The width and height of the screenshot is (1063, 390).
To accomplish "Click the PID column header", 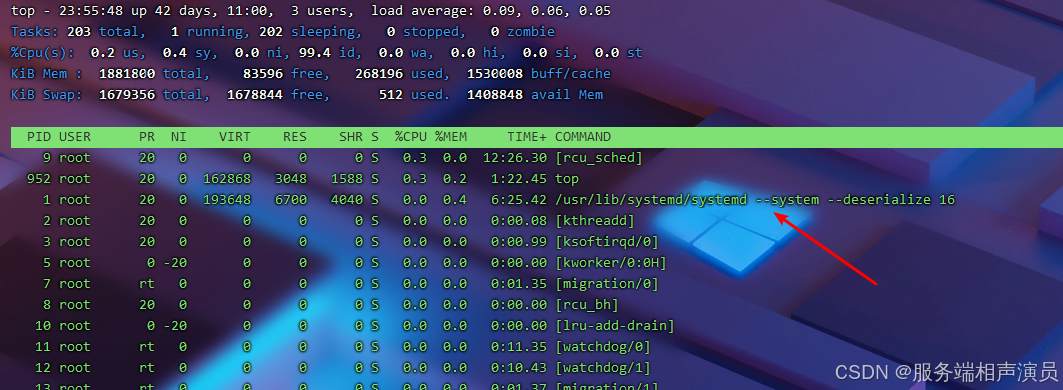I will 39,137.
